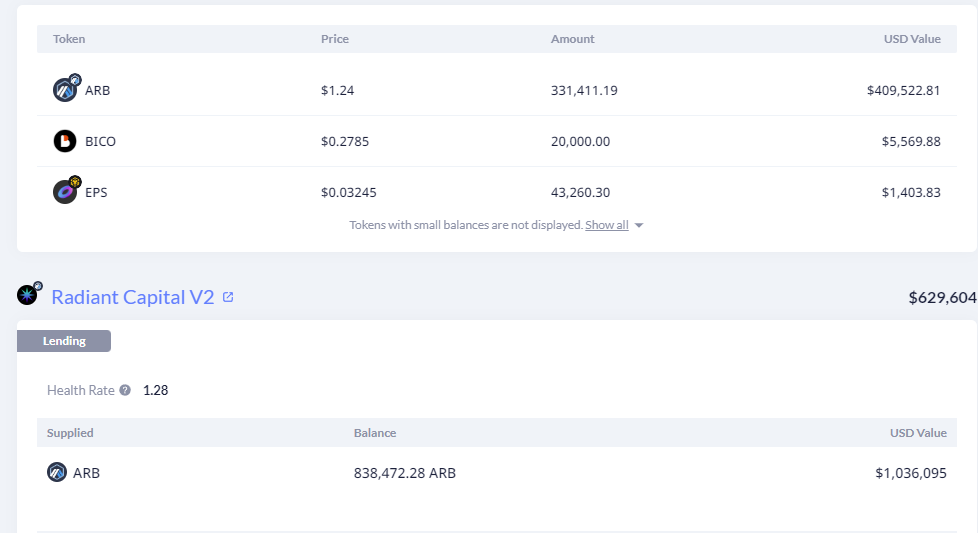
Task: Click the BICO token icon
Action: click(65, 141)
